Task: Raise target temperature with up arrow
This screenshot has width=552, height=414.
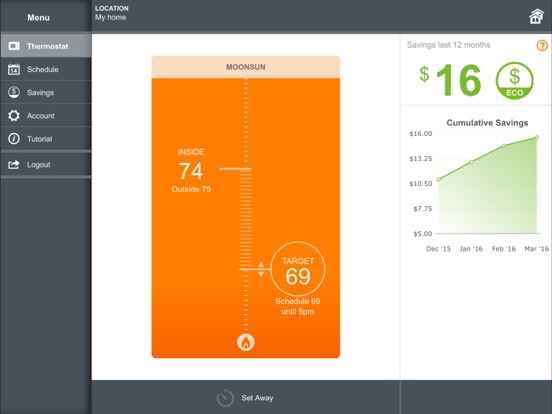Action: (x=261, y=265)
